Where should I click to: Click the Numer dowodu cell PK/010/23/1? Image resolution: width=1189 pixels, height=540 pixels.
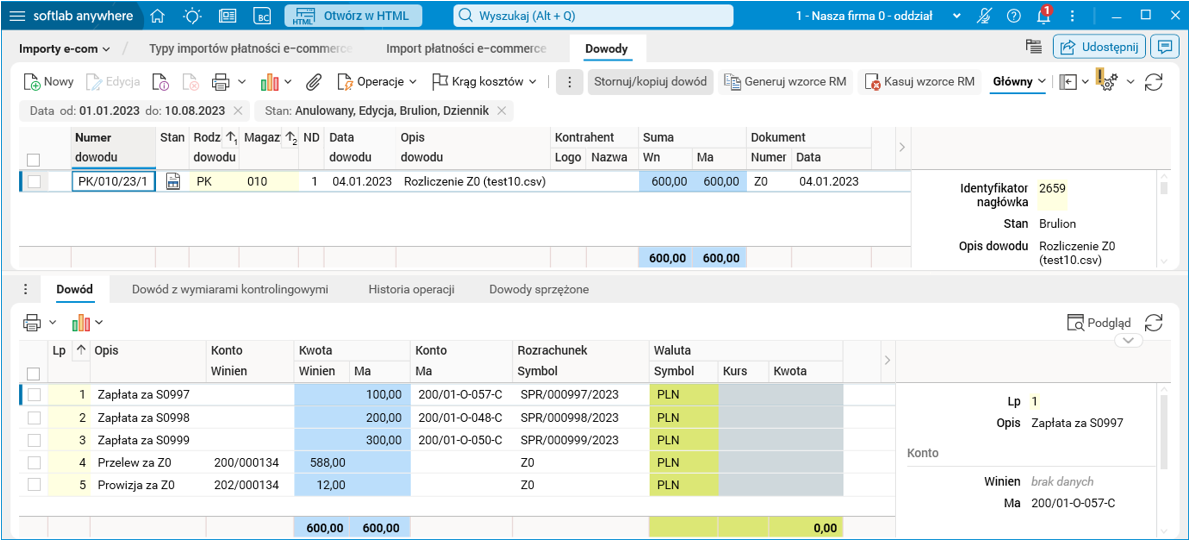114,181
